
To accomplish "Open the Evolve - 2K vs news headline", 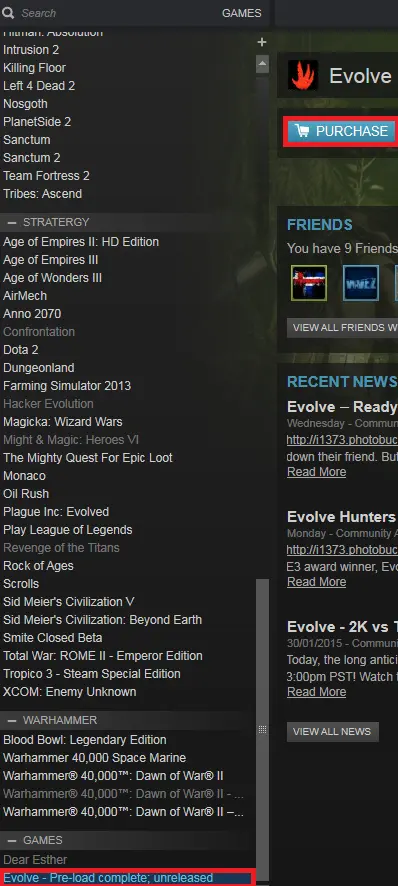I will [x=342, y=627].
